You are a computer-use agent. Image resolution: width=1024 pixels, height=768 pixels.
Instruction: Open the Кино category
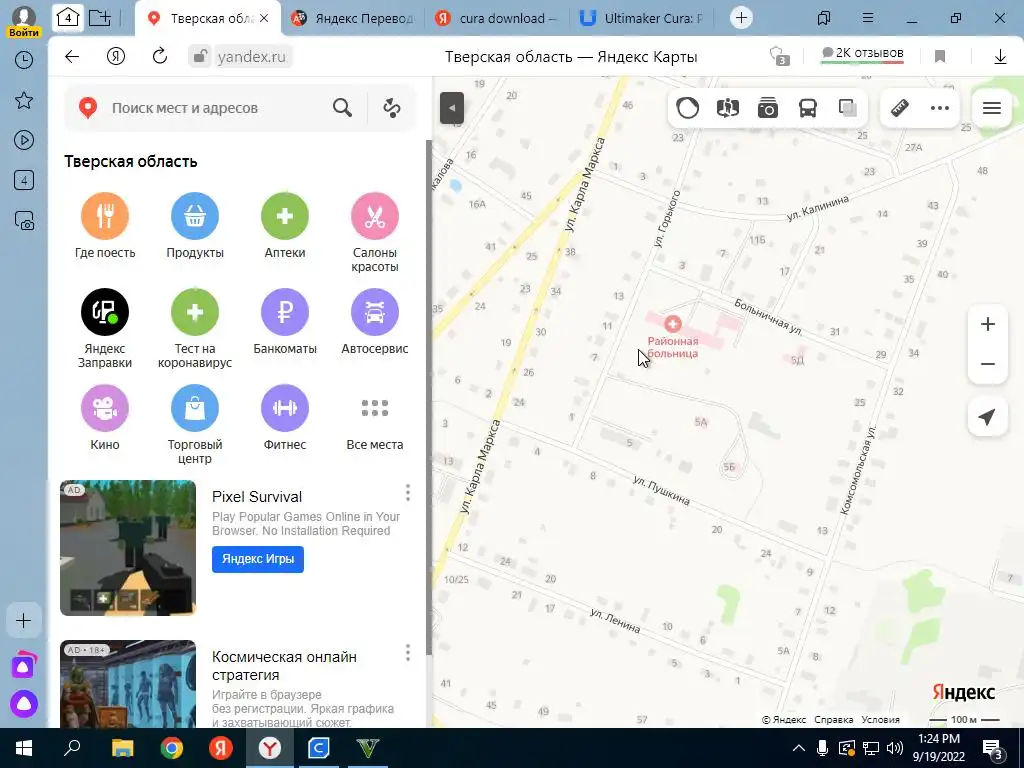[x=105, y=418]
